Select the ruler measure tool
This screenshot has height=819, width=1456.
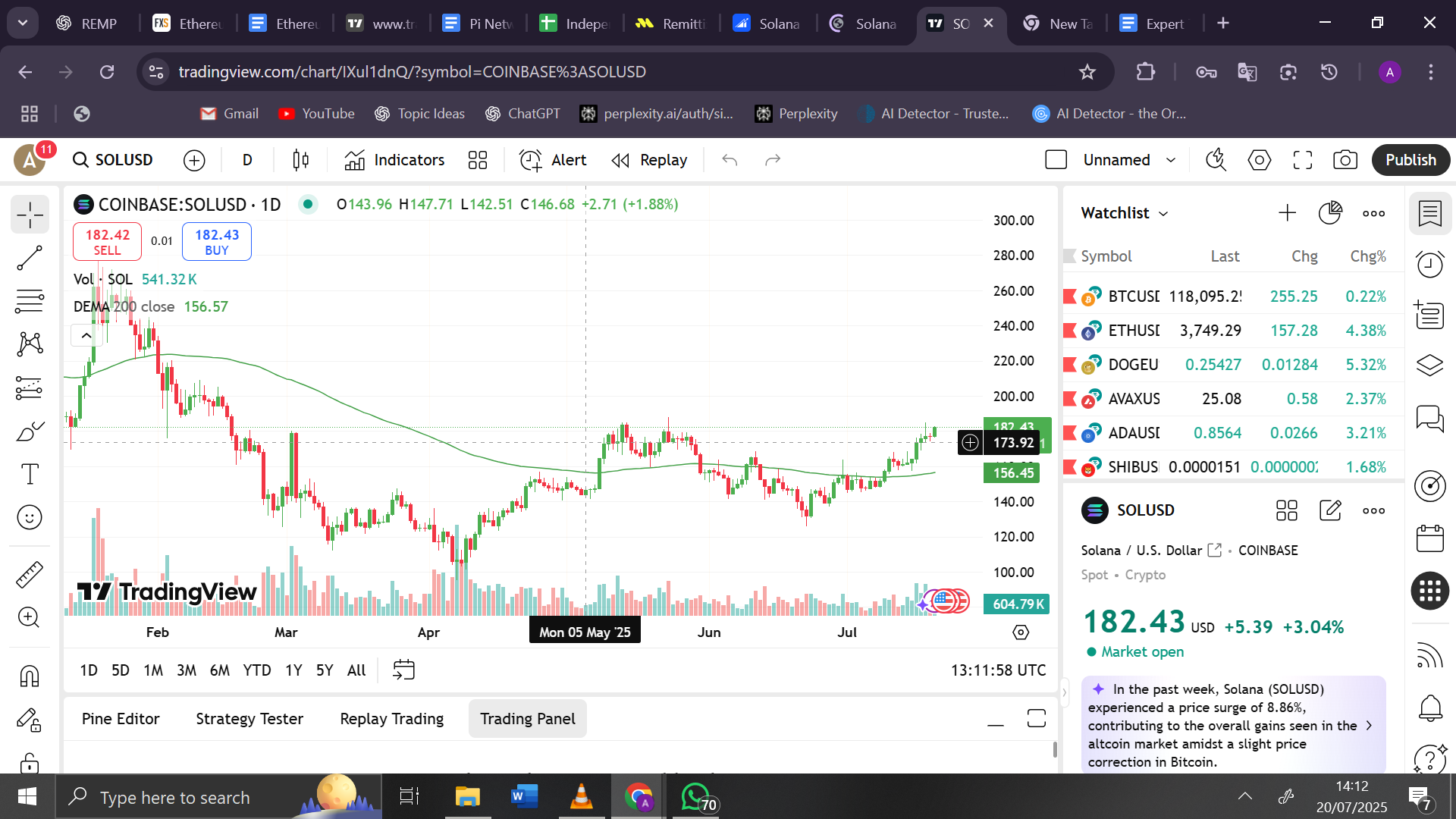coord(30,575)
